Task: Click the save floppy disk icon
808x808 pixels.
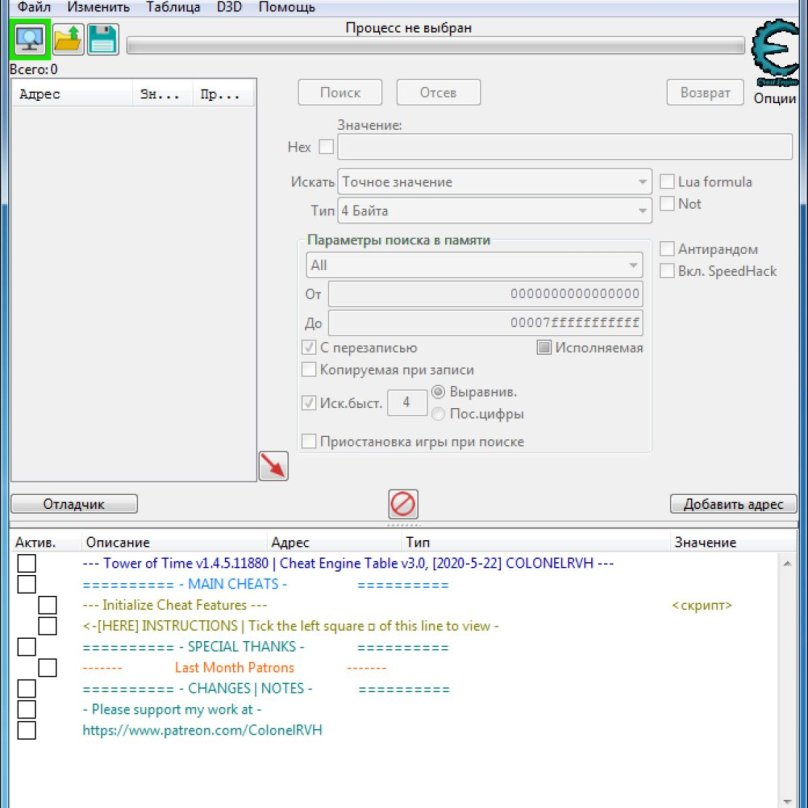Action: [102, 40]
